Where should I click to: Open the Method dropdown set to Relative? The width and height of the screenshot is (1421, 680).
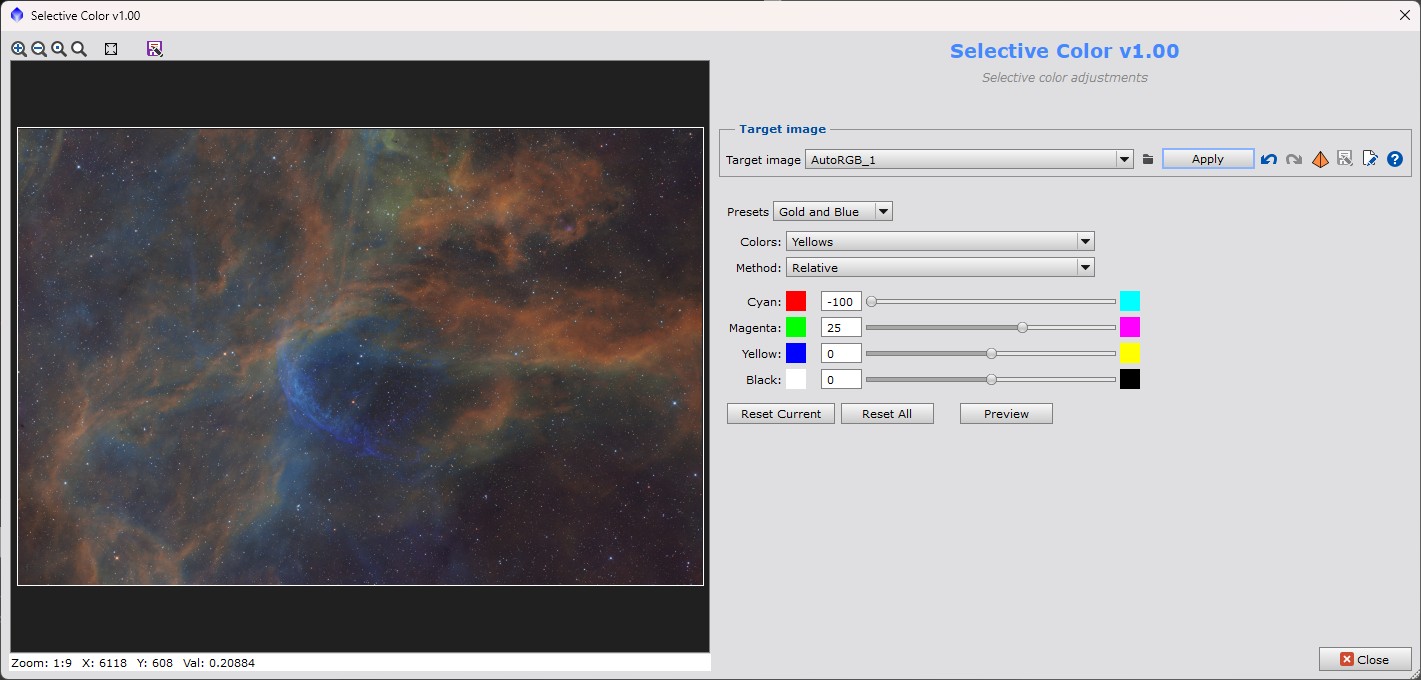[939, 268]
